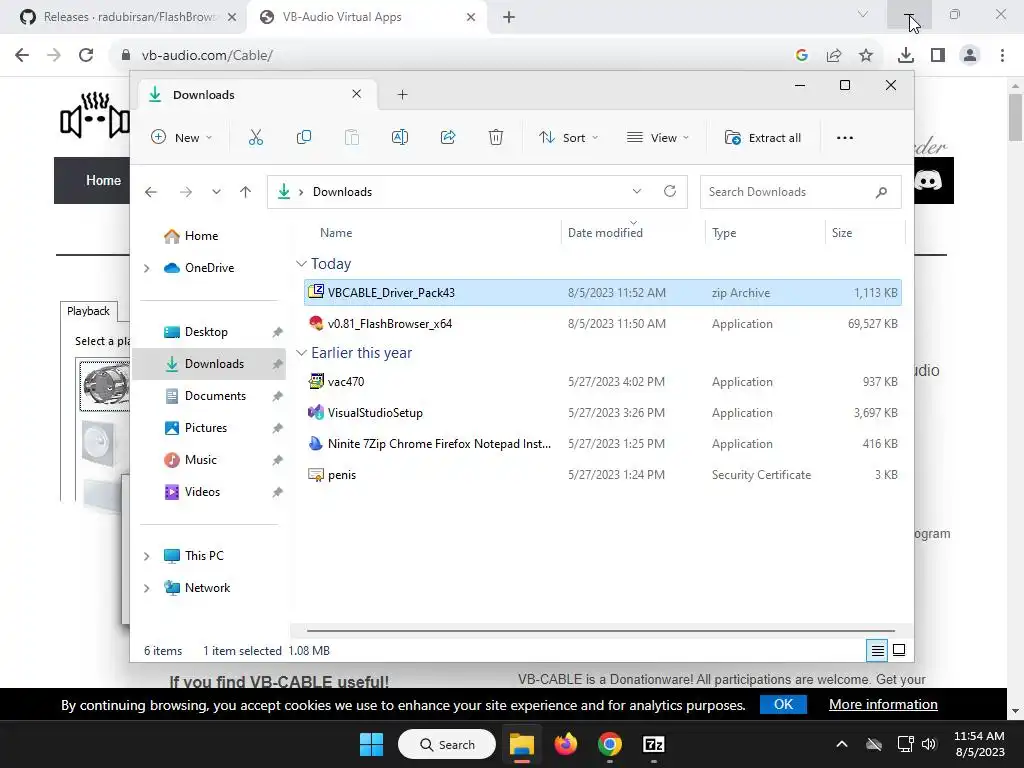Switch to large thumbnails view button
Viewport: 1024px width, 768px height.
tap(899, 650)
